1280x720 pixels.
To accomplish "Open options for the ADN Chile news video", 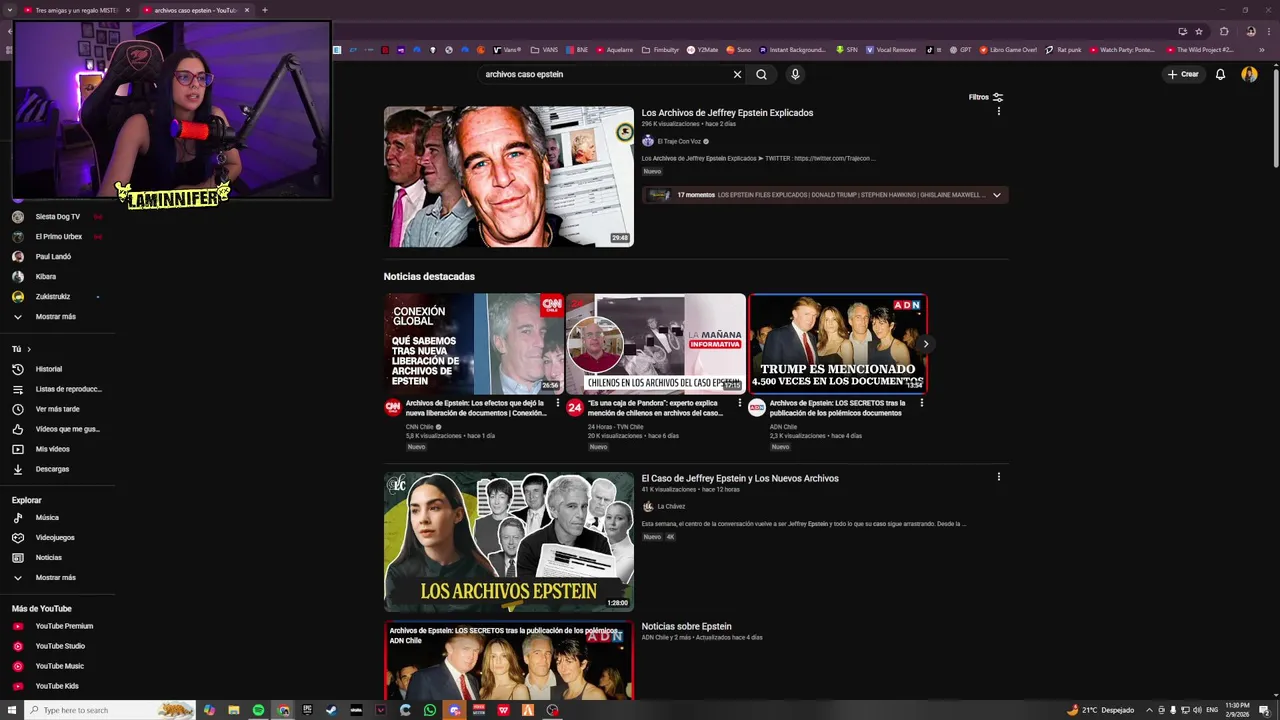I will click(x=921, y=403).
